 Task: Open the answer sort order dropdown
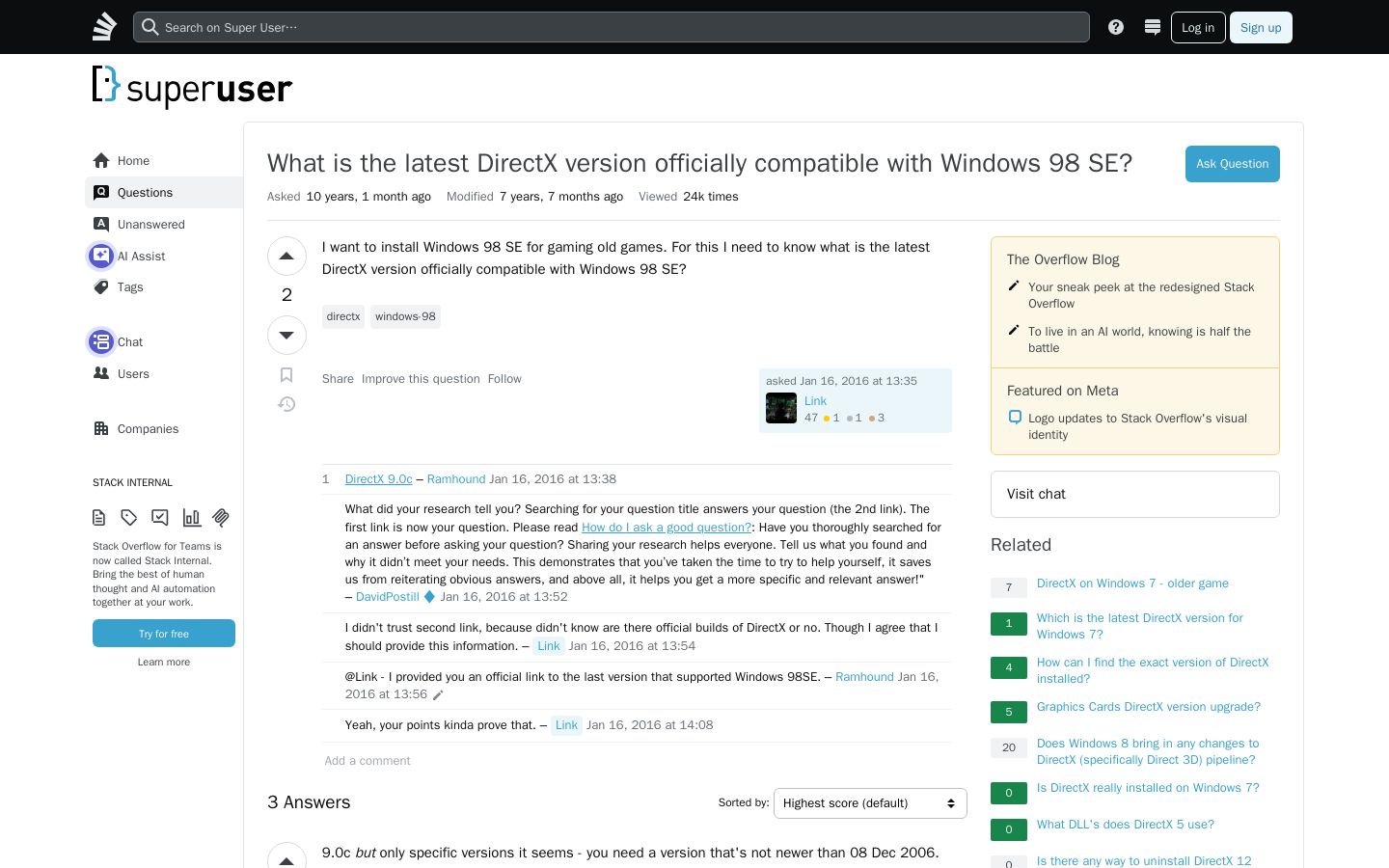point(870,803)
